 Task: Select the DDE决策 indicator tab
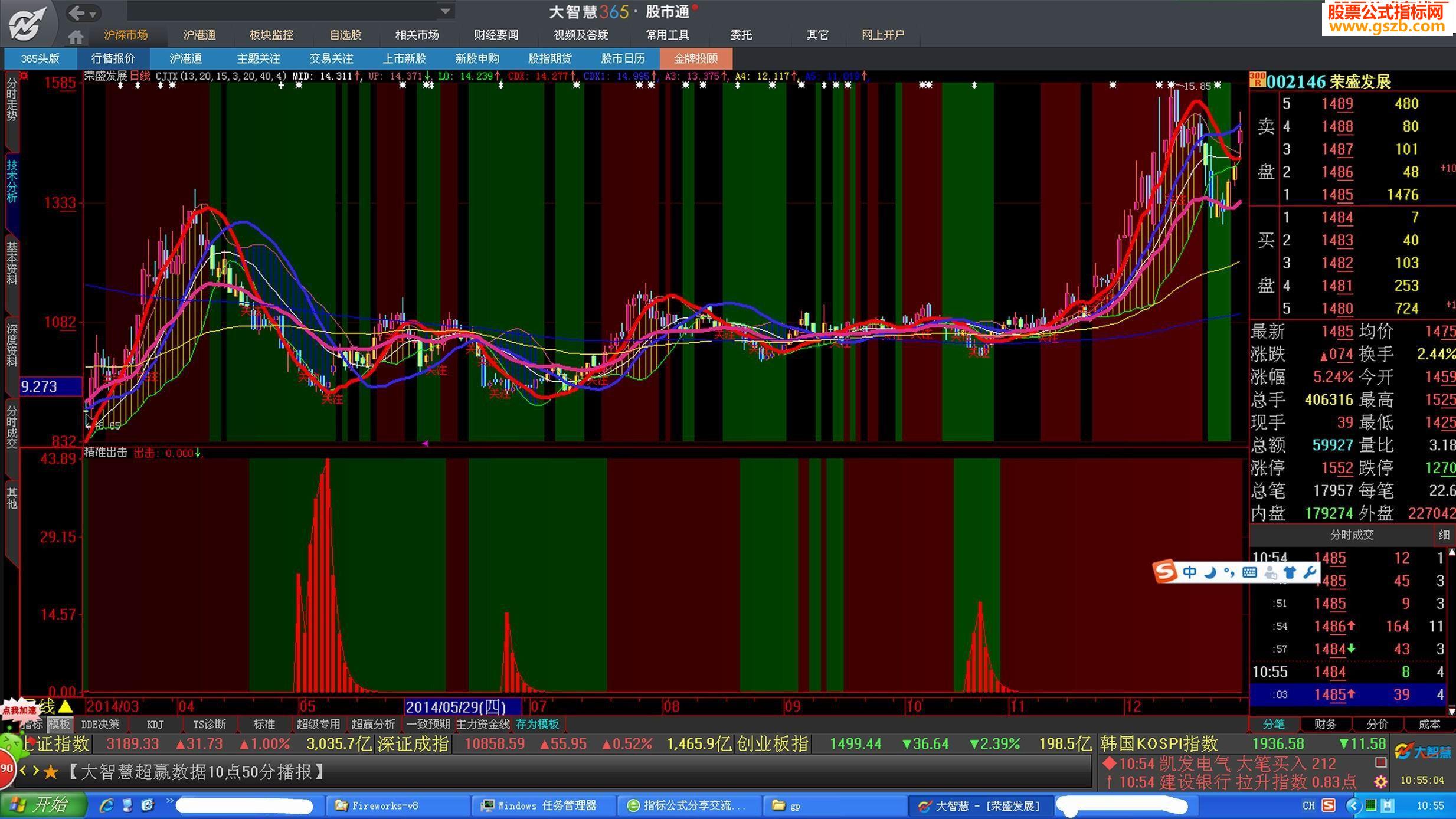click(x=100, y=724)
